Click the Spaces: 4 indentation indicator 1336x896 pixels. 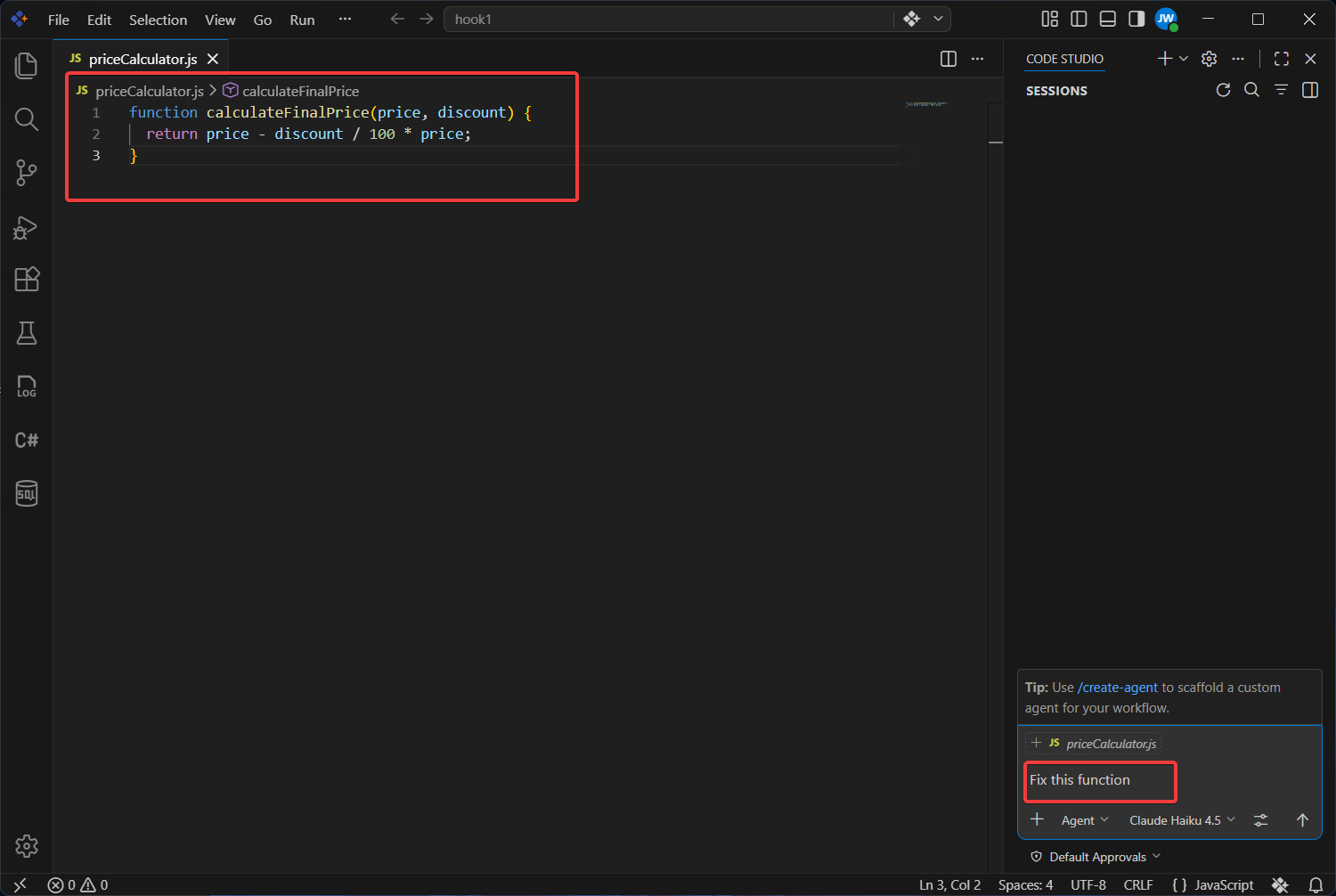pyautogui.click(x=1025, y=884)
